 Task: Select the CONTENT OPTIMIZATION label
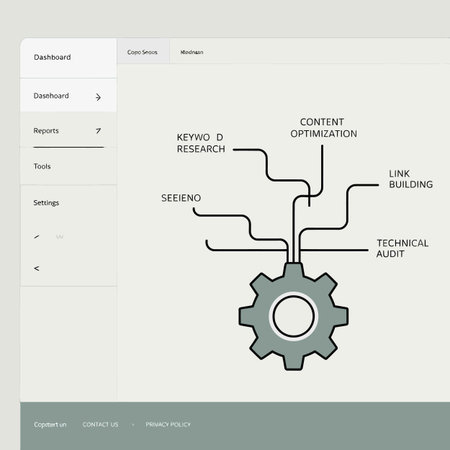(324, 128)
